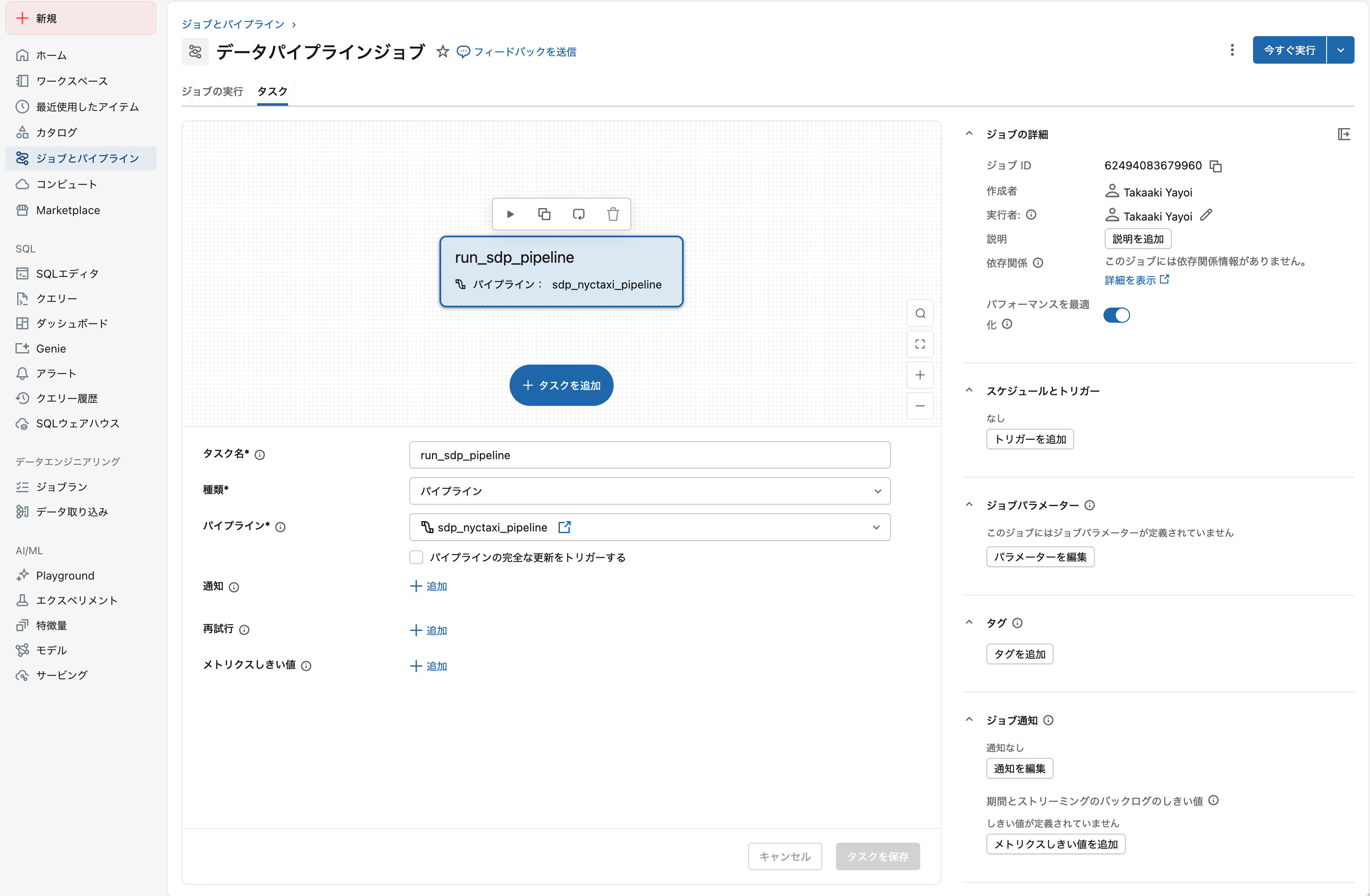
Task: Enable パイプラインの完全な更新をトリガーする checkbox
Action: [x=416, y=557]
